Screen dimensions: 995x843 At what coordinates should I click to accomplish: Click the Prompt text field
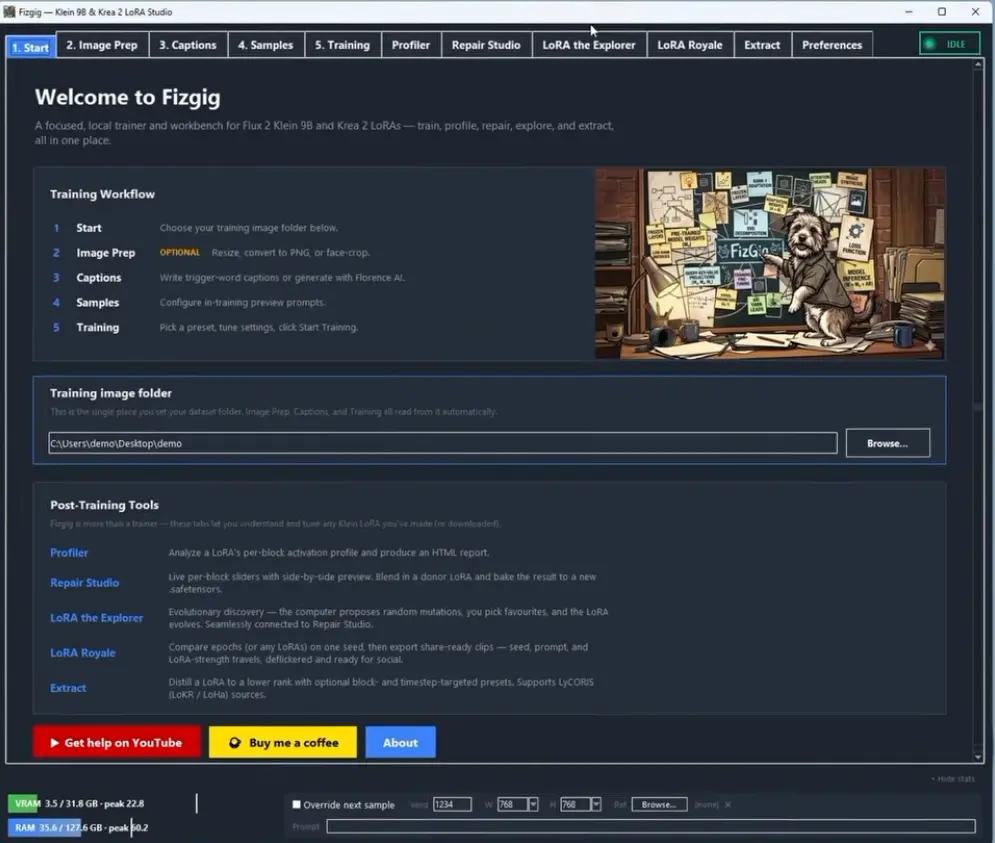(651, 826)
